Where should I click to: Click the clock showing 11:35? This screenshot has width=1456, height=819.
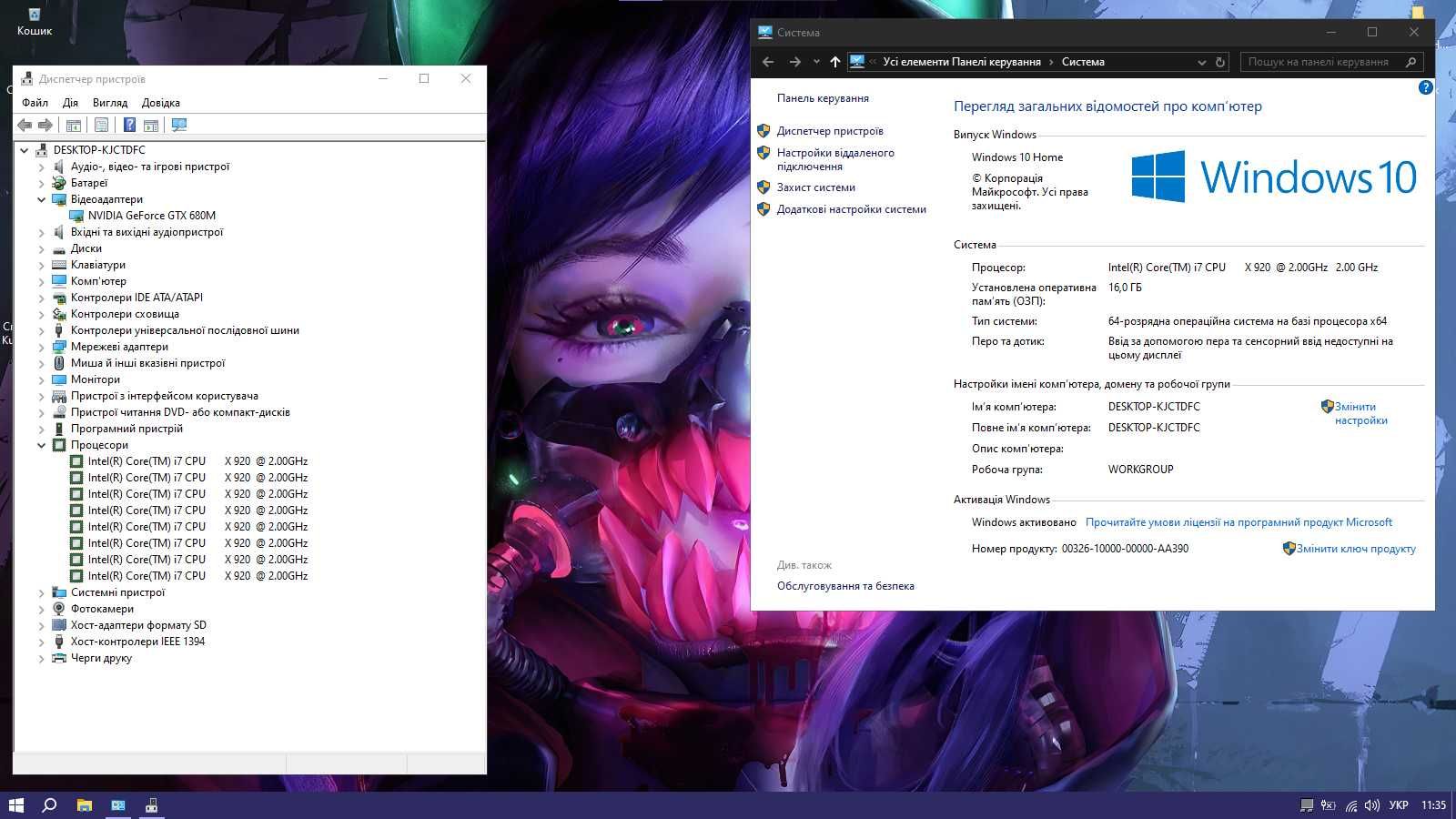pyautogui.click(x=1433, y=804)
